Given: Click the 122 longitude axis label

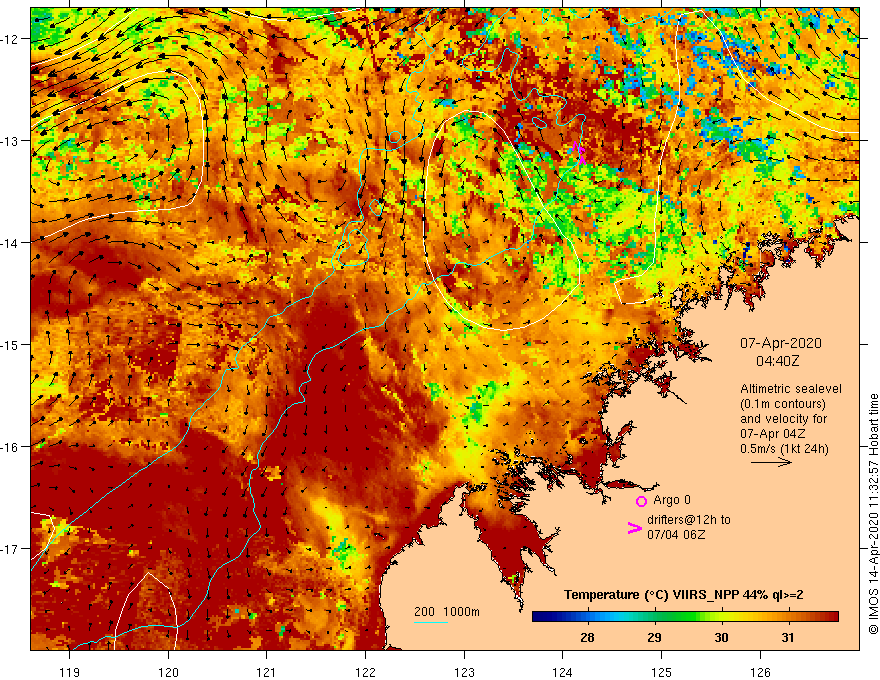Looking at the screenshot, I should 365,672.
